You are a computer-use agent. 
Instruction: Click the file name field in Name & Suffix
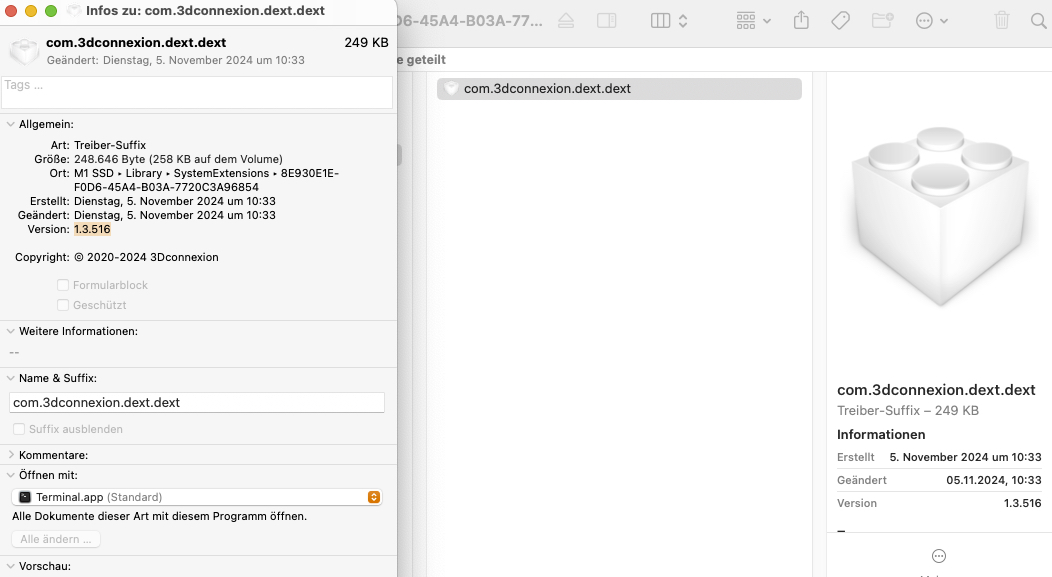pyautogui.click(x=197, y=403)
